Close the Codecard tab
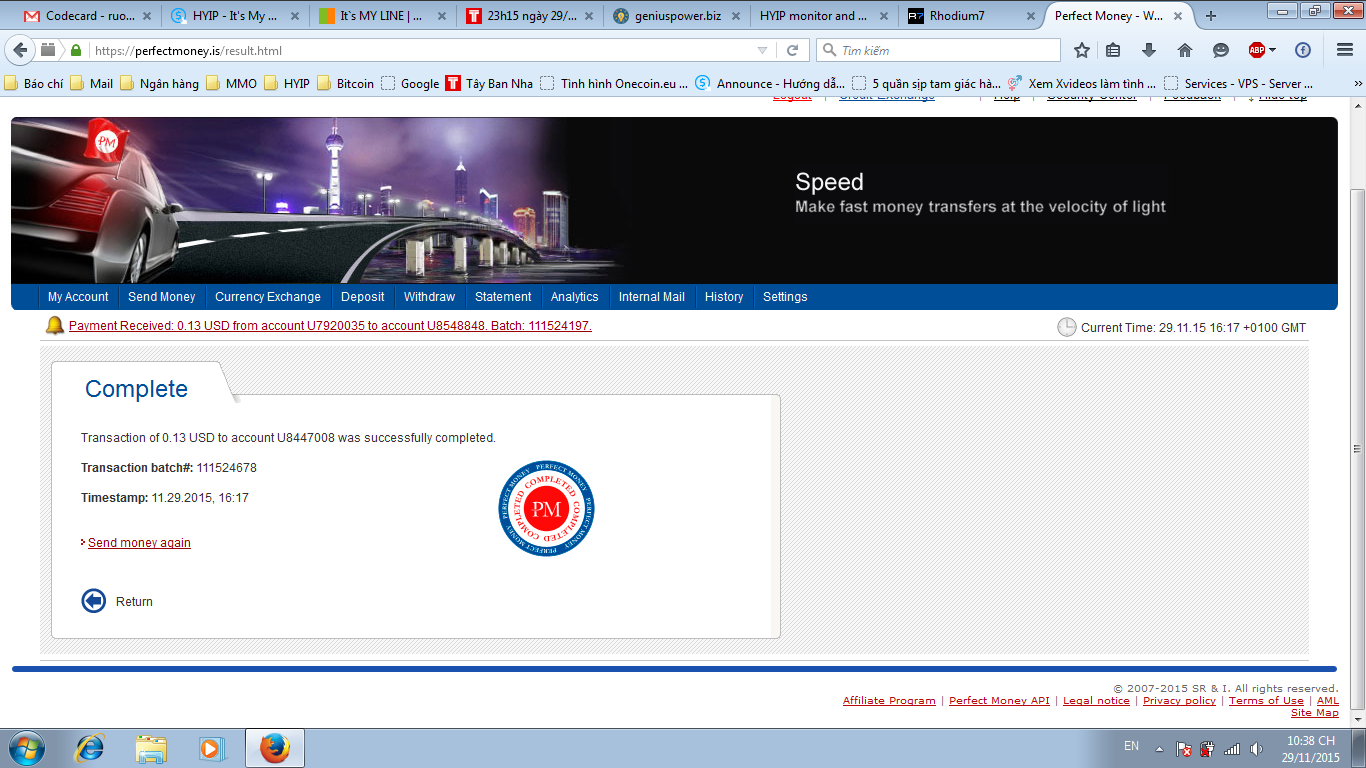The image size is (1366, 768). pos(147,16)
